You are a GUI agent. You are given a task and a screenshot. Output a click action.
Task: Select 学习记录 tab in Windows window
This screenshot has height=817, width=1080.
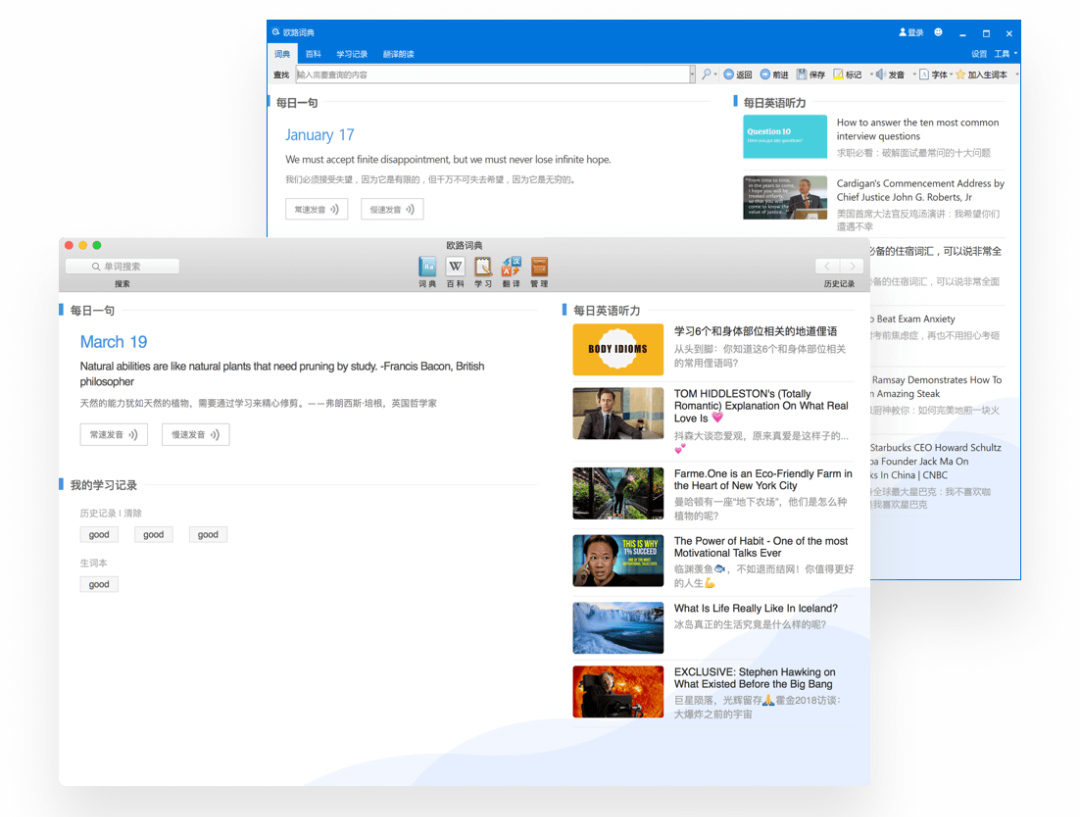(x=351, y=54)
